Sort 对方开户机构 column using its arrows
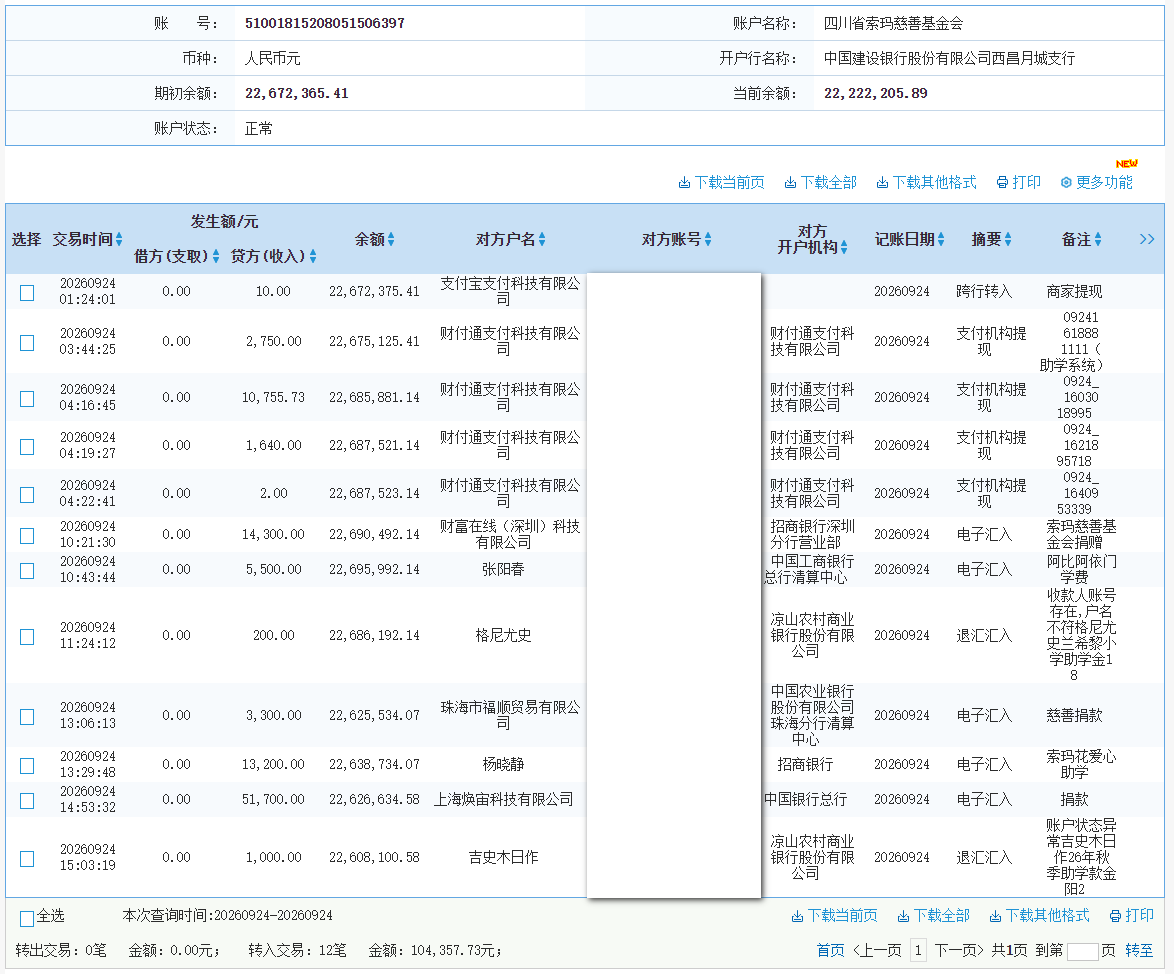Screen dimensions: 1174x974 [844, 247]
